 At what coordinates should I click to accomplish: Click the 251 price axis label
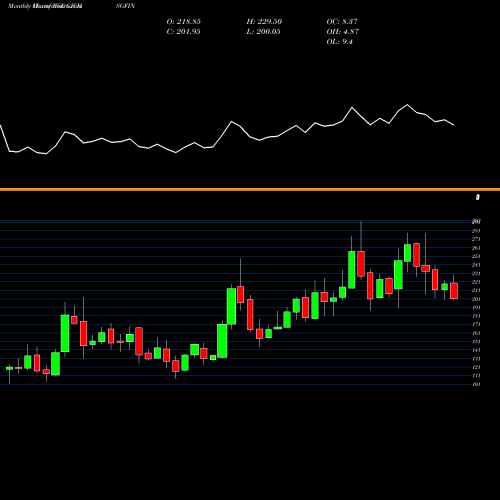(476, 256)
